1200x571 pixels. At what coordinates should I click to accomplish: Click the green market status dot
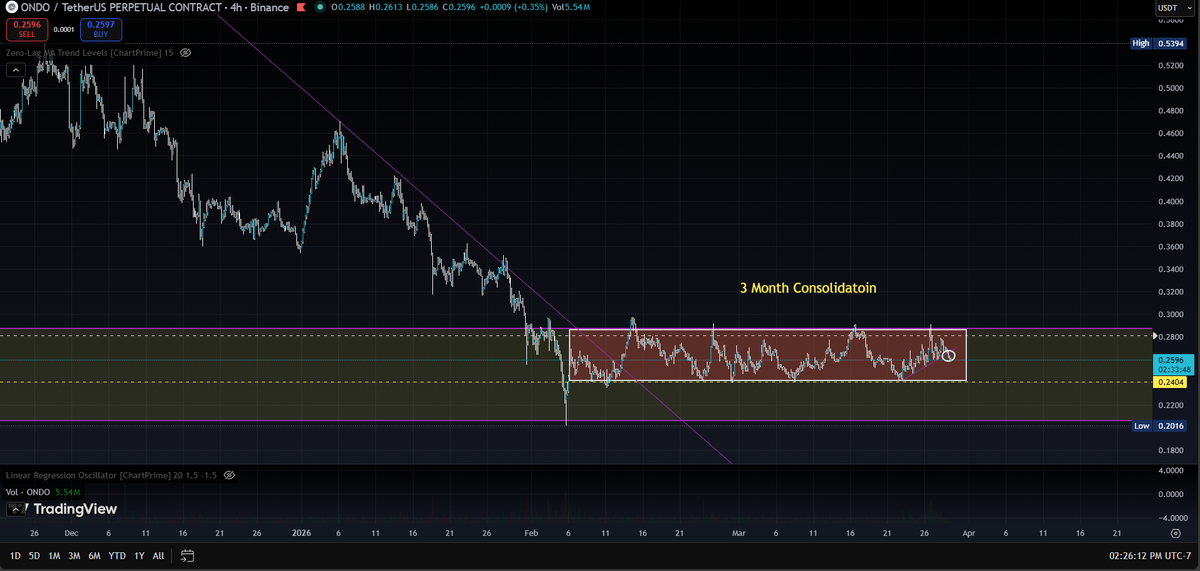(x=319, y=8)
